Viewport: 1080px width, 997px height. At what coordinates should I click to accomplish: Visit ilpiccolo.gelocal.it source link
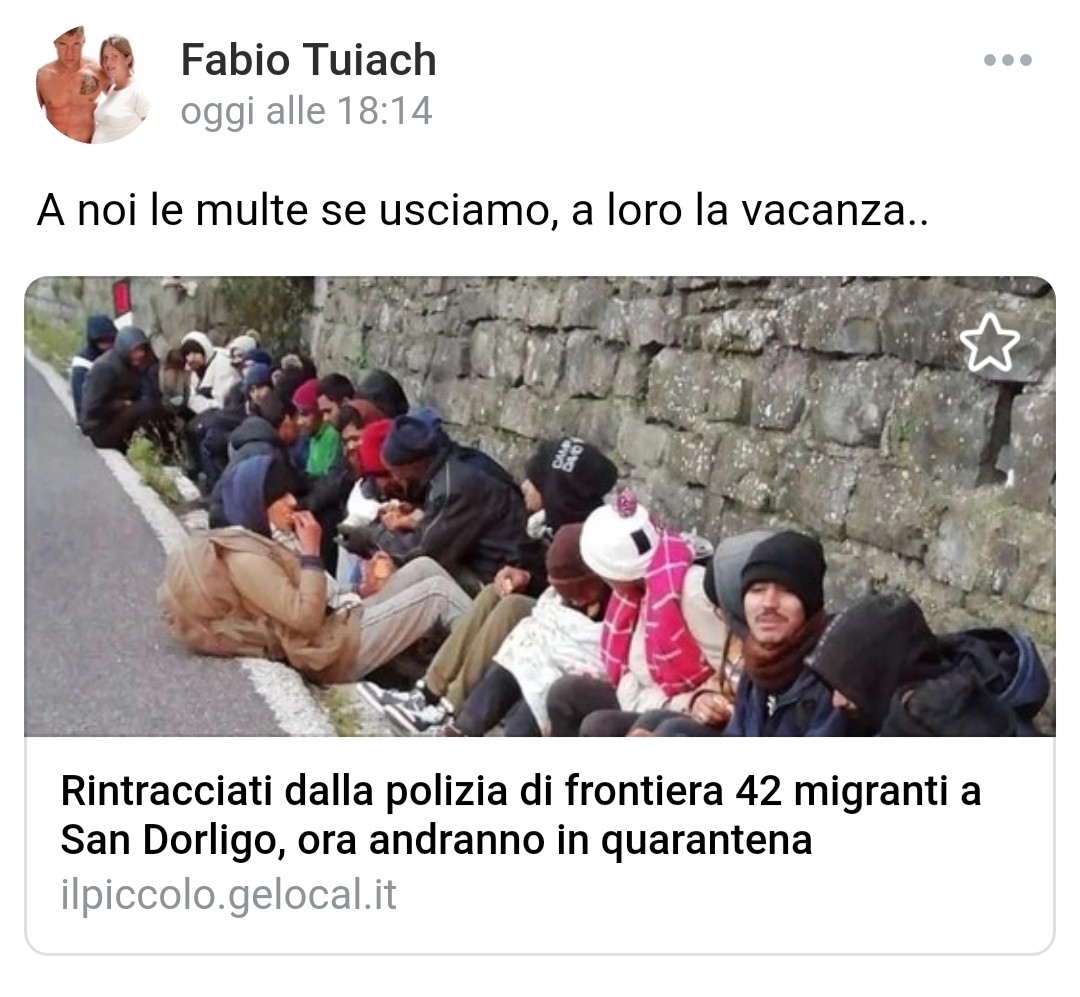point(229,895)
